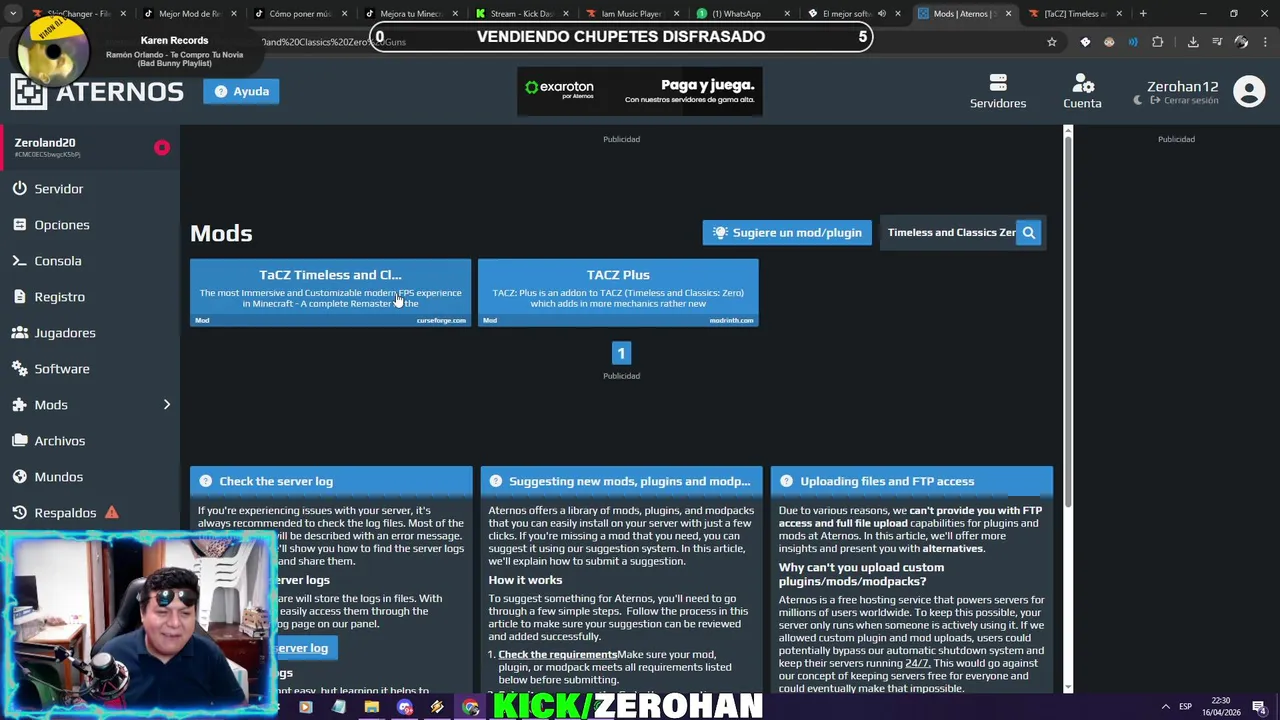Image resolution: width=1280 pixels, height=720 pixels.
Task: Switch to the Cómo poner mús tab
Action: coord(300,14)
